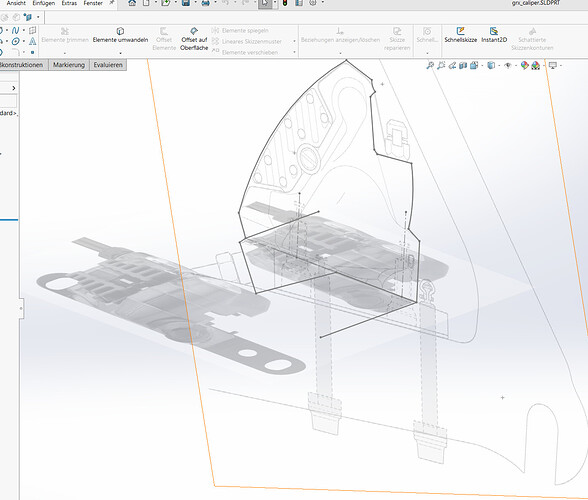588x500 pixels.
Task: Open dropdown under Elemente umwandeln
Action: 120,53
